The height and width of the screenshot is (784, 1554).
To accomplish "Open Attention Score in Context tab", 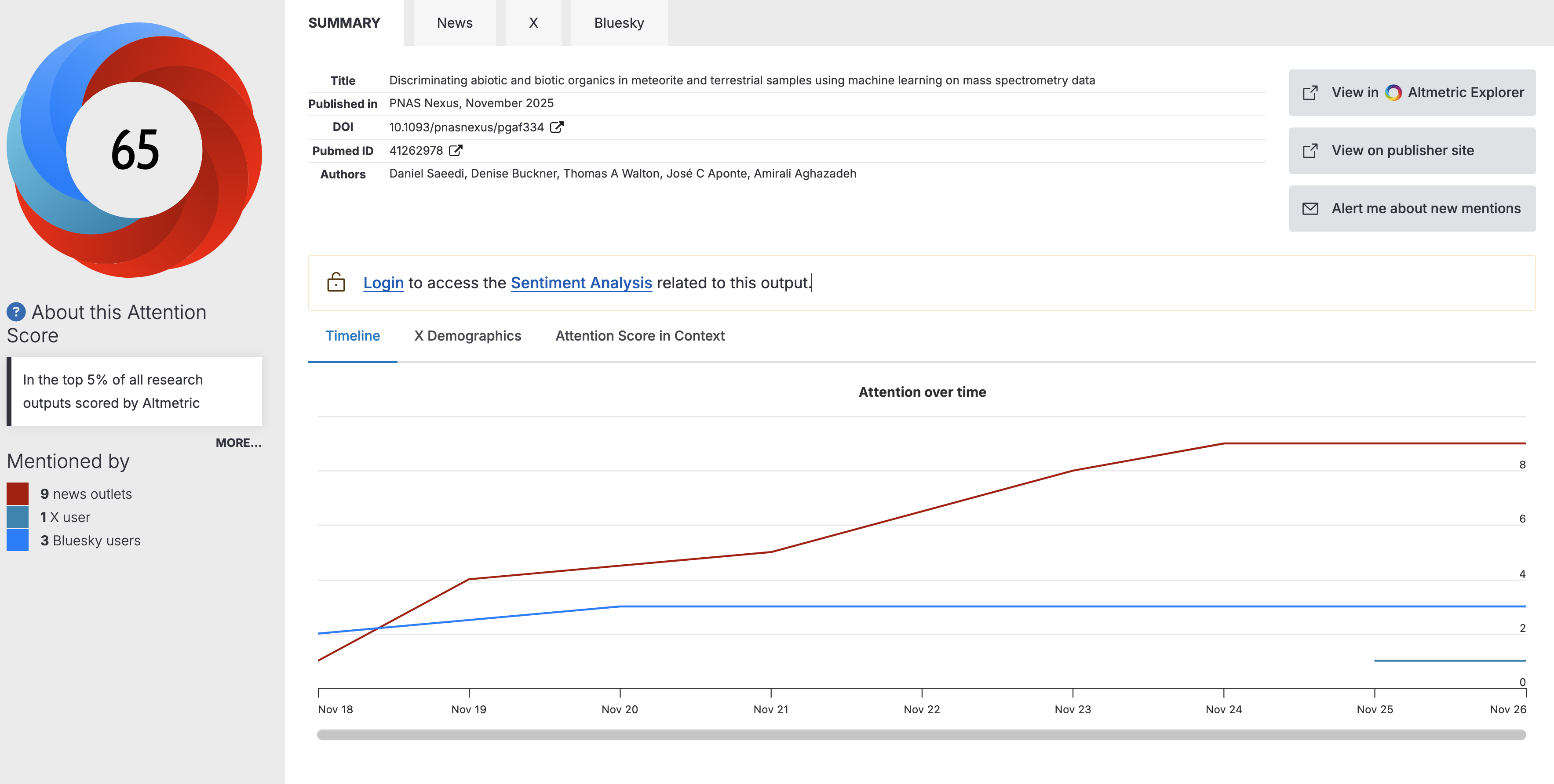I will click(x=639, y=336).
